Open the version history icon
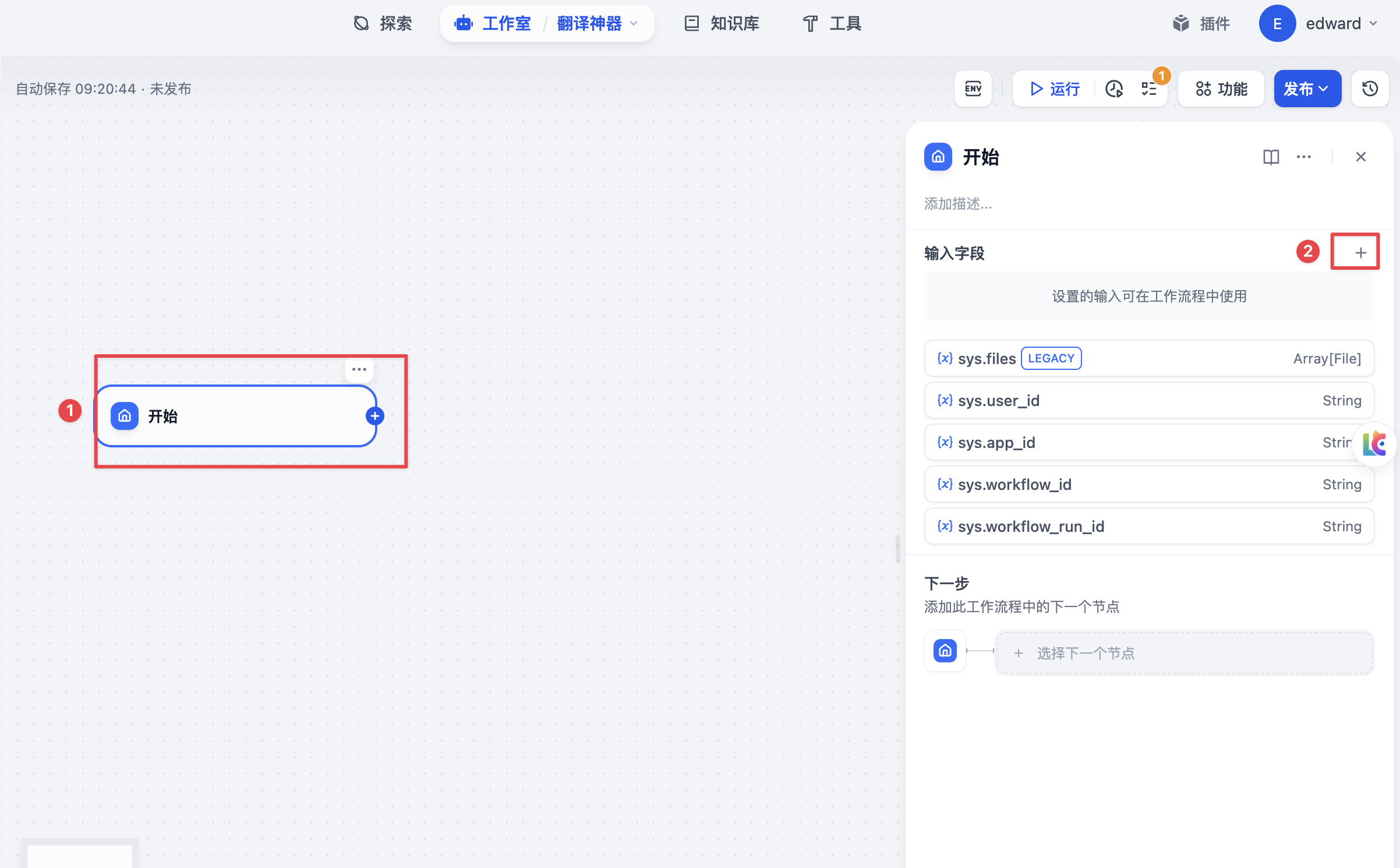The width and height of the screenshot is (1400, 868). tap(1370, 89)
